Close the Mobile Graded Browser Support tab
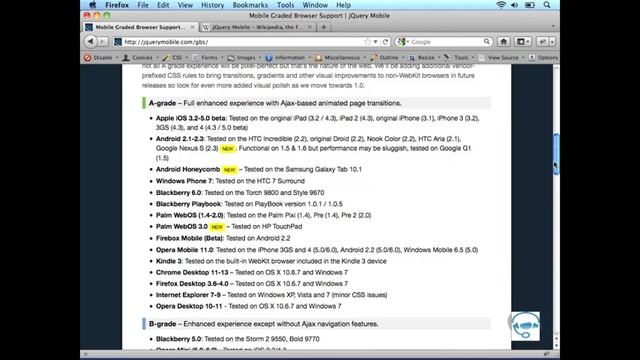The width and height of the screenshot is (640, 360). pos(192,27)
